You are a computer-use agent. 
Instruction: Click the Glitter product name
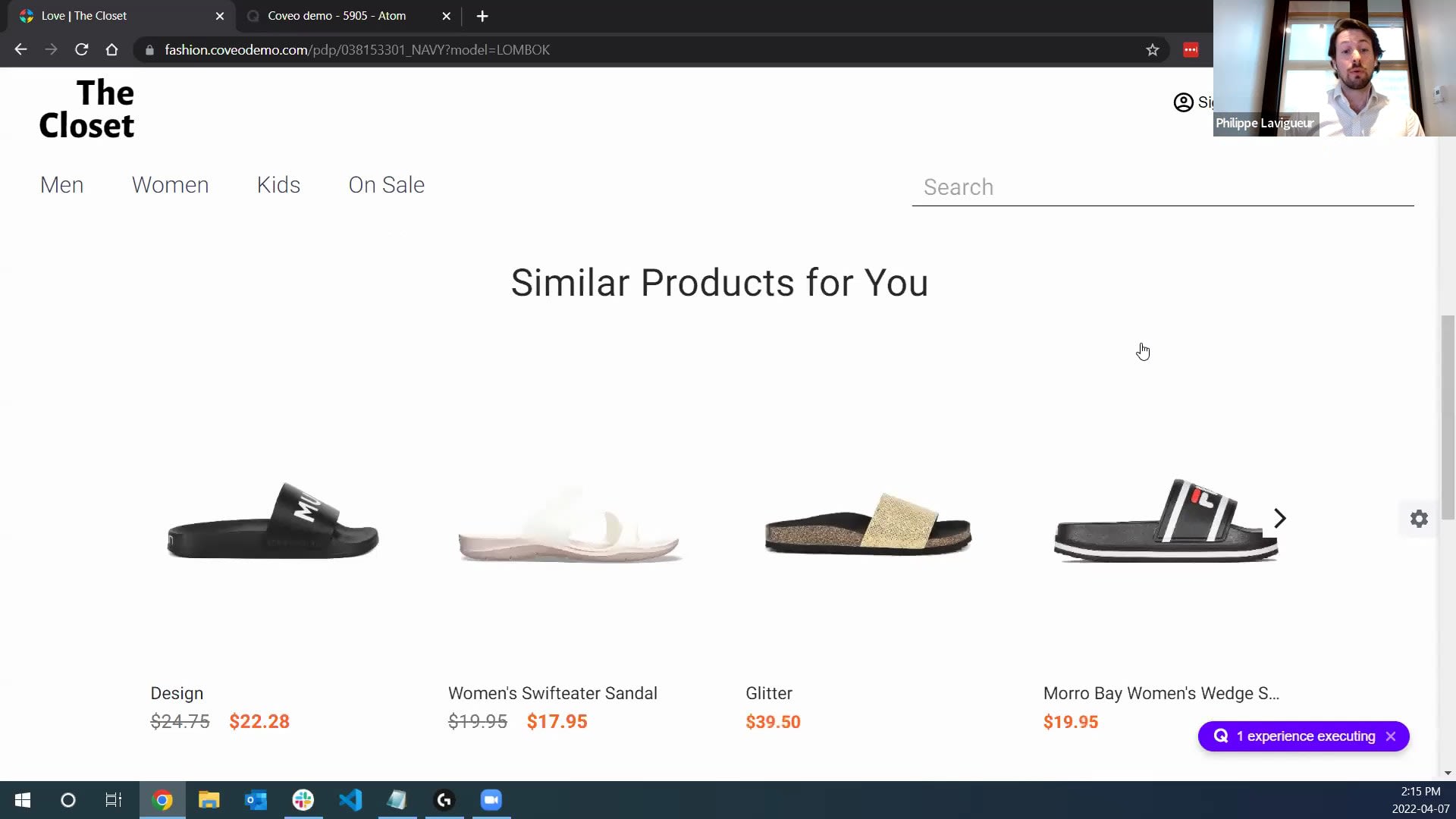(x=769, y=694)
